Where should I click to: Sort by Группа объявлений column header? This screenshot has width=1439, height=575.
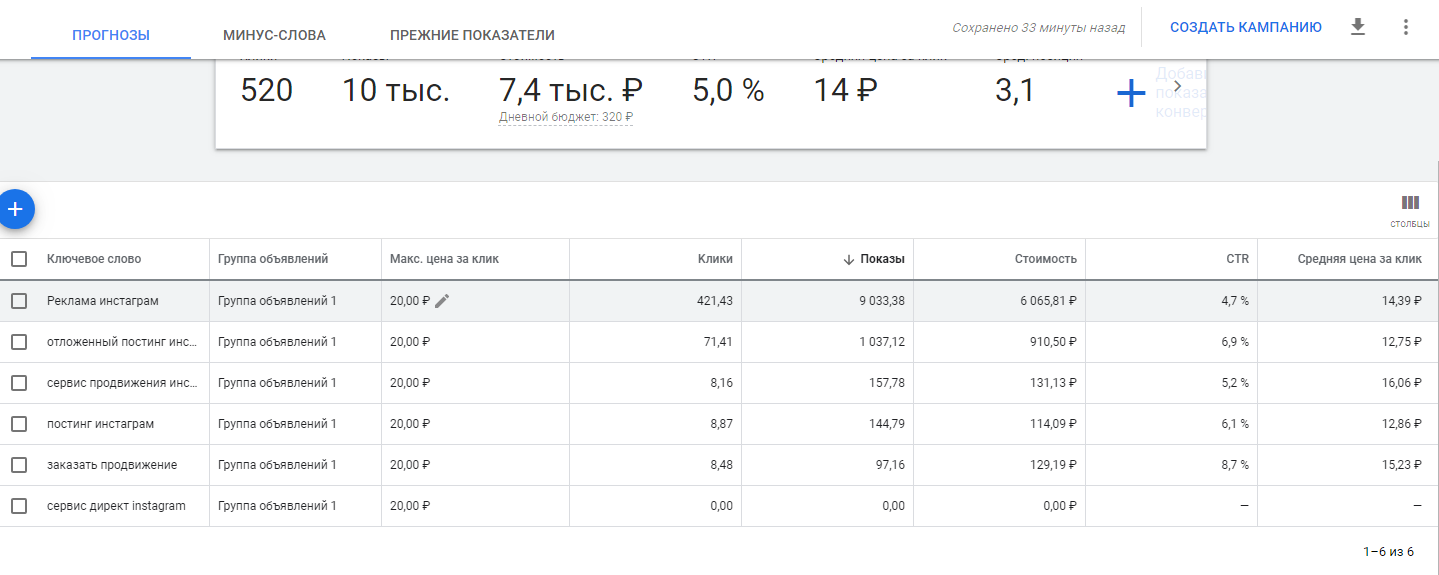point(273,259)
